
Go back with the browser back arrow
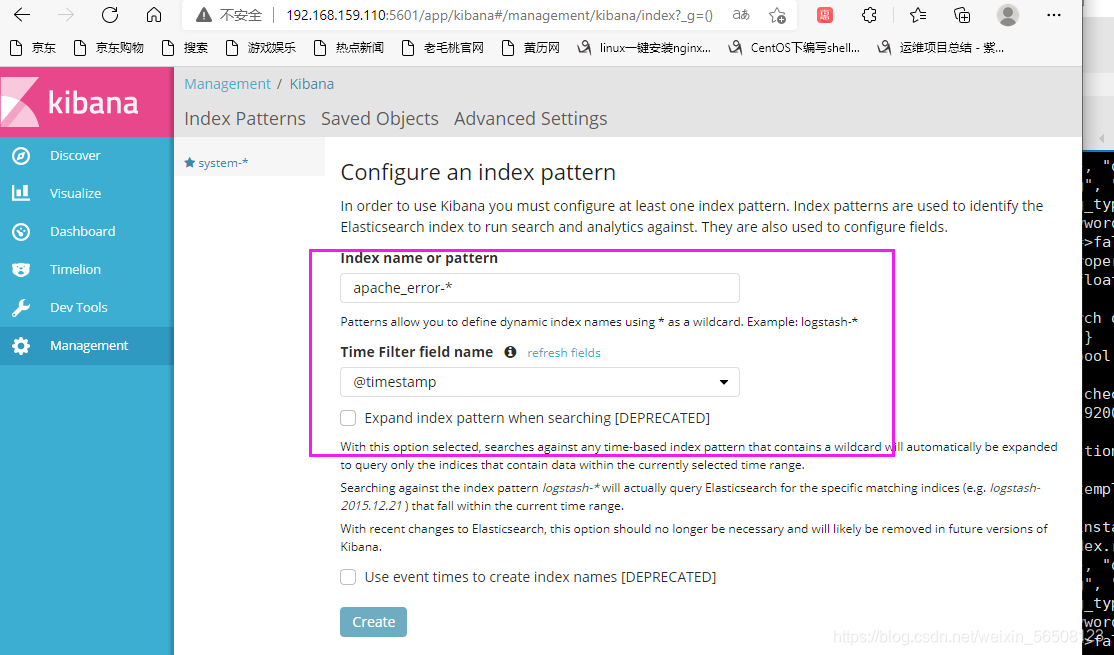(22, 15)
